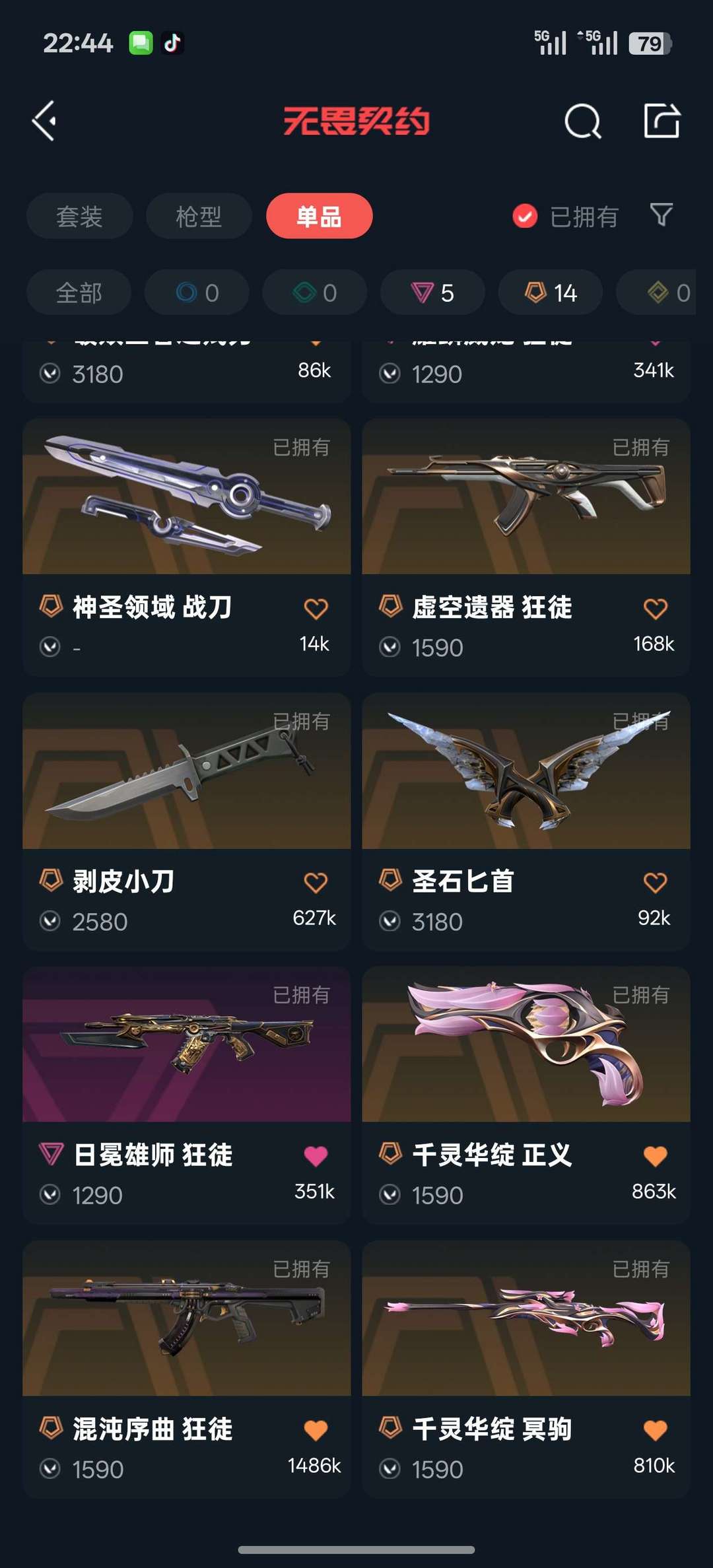Select the 单品 tab
Viewport: 713px width, 1568px height.
click(x=320, y=216)
